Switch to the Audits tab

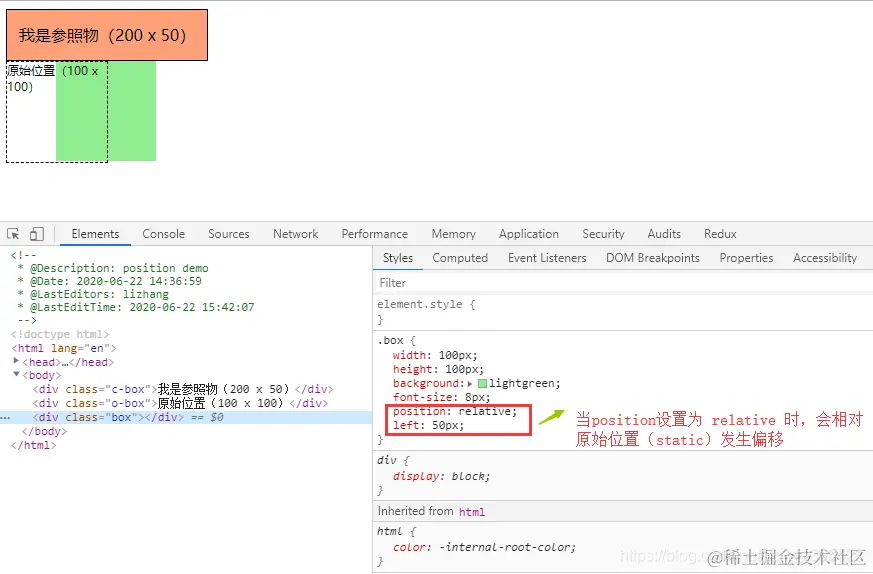pyautogui.click(x=664, y=234)
